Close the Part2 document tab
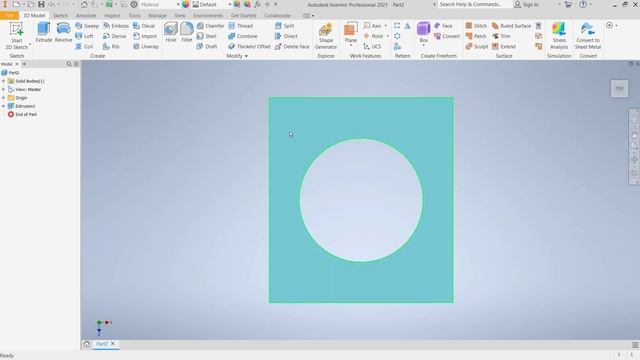This screenshot has height=360, width=640. click(113, 344)
